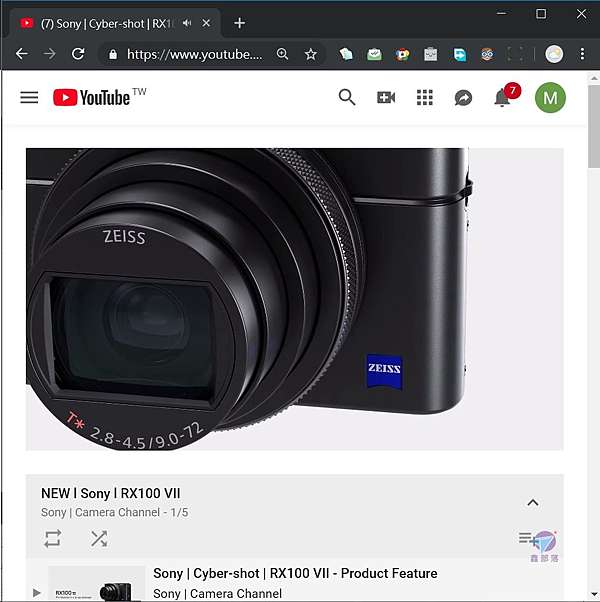The width and height of the screenshot is (600, 602).
Task: Open the zoom magnifier in the address bar
Action: point(283,54)
